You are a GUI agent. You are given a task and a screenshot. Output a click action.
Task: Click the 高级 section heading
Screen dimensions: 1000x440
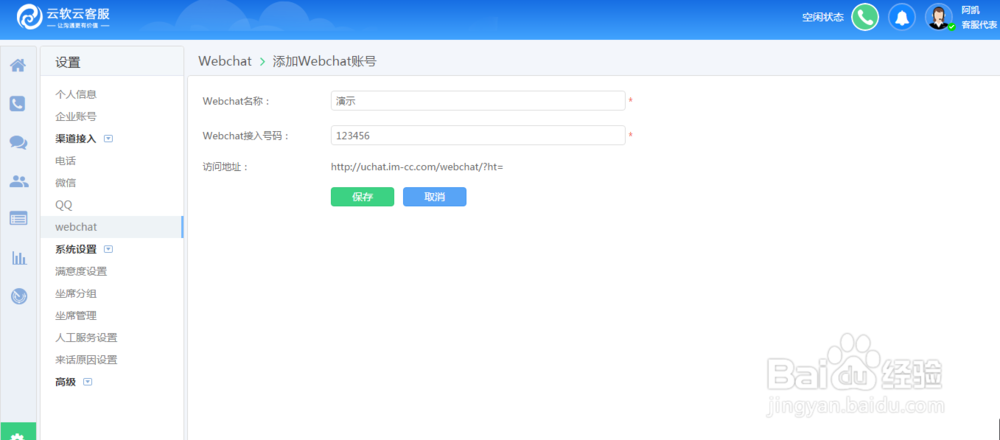click(66, 382)
